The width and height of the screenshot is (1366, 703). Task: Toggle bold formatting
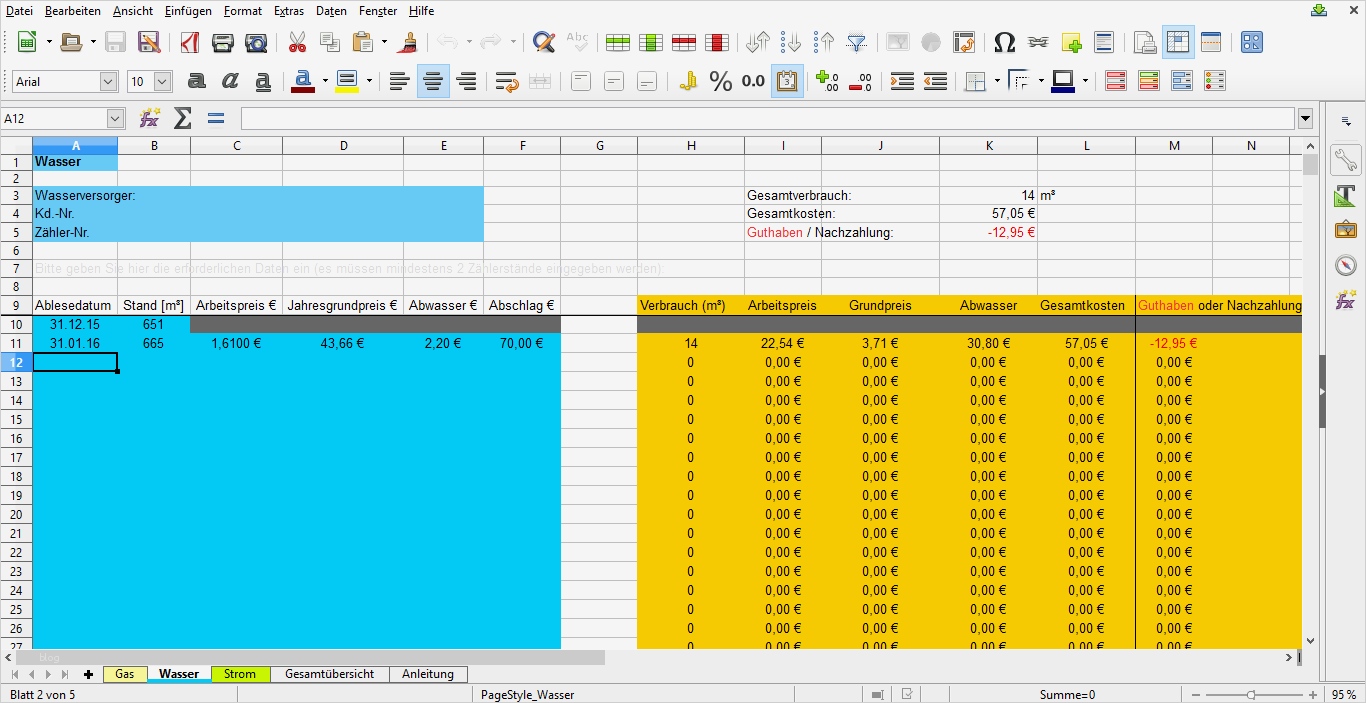(x=197, y=81)
